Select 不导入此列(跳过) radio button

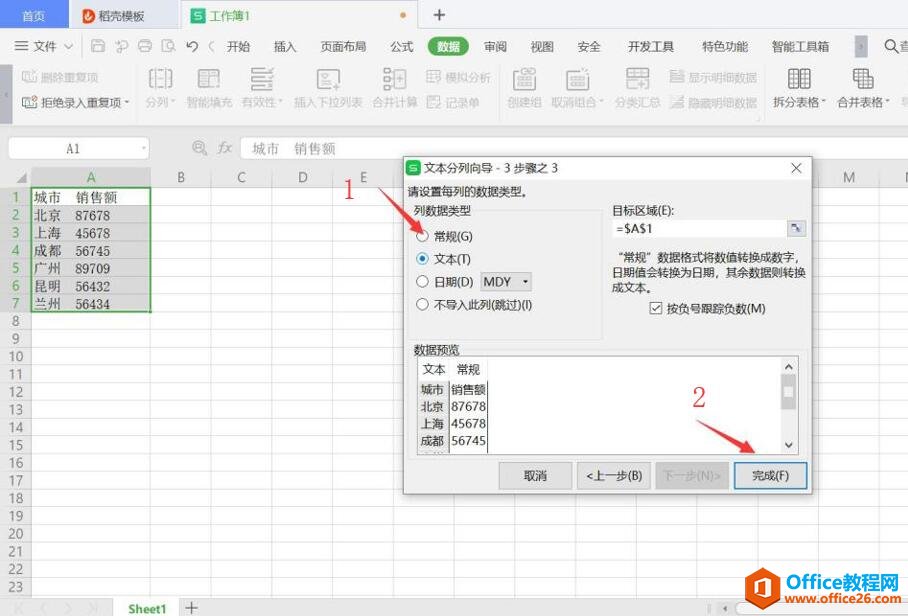click(x=422, y=305)
